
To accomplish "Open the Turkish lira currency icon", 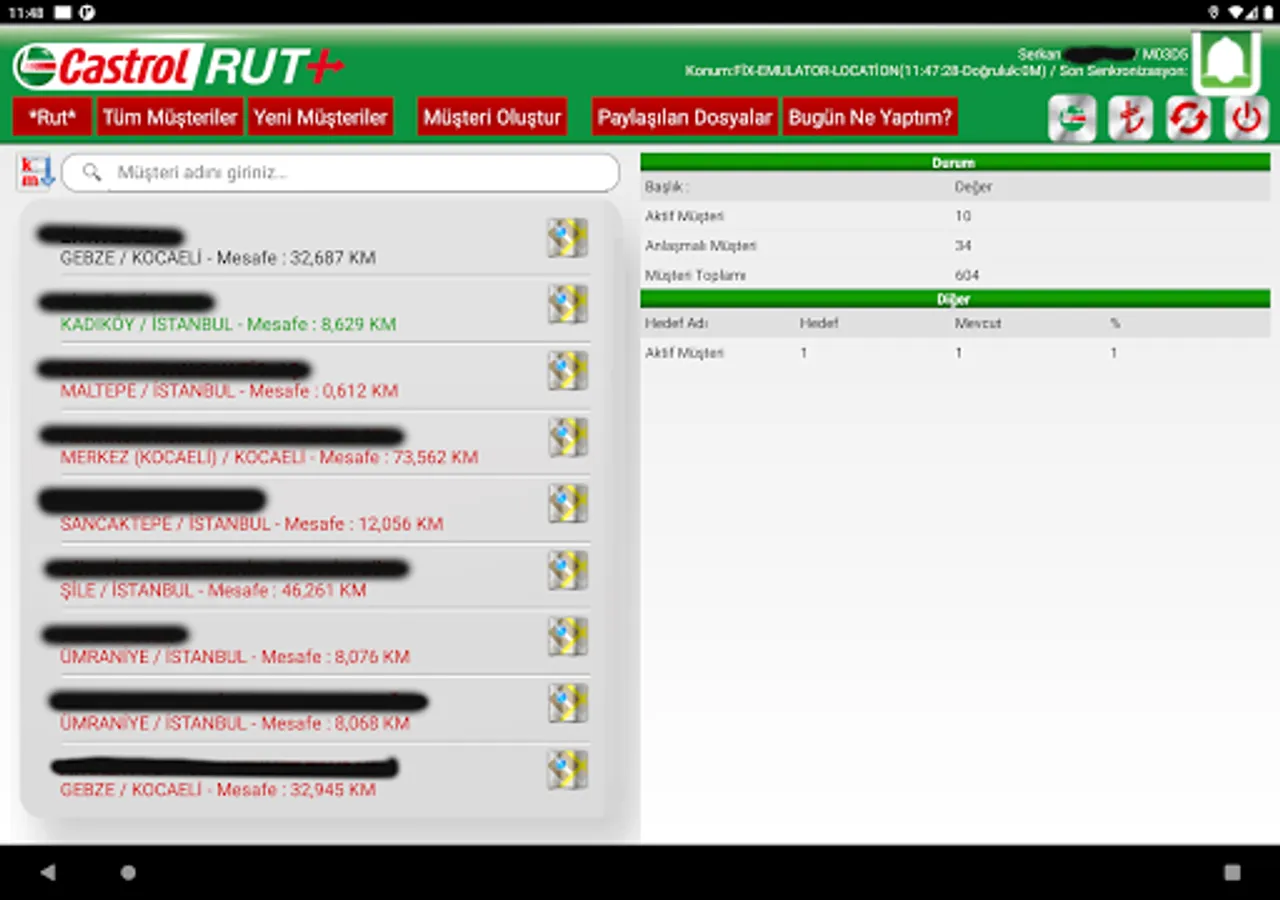I will point(1130,119).
